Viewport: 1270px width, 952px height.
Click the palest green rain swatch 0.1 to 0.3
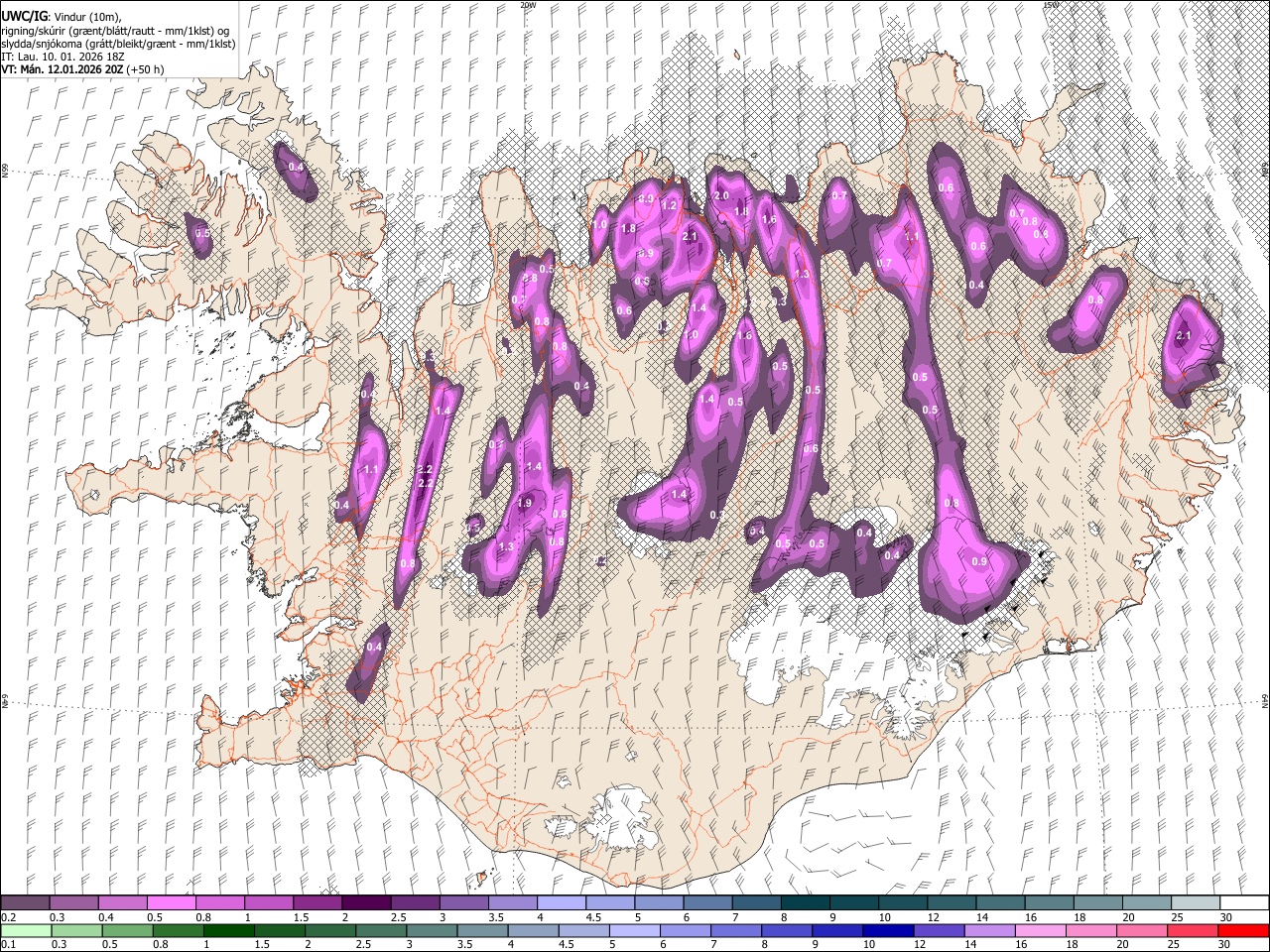click(x=26, y=930)
